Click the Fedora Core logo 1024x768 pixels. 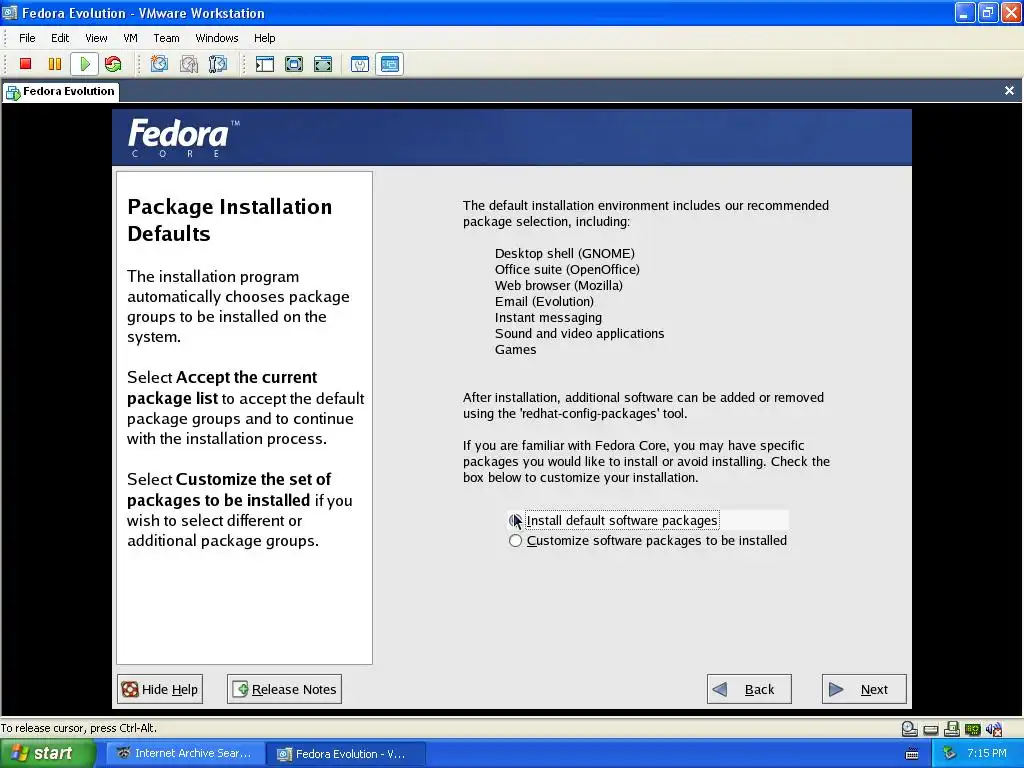click(x=184, y=138)
